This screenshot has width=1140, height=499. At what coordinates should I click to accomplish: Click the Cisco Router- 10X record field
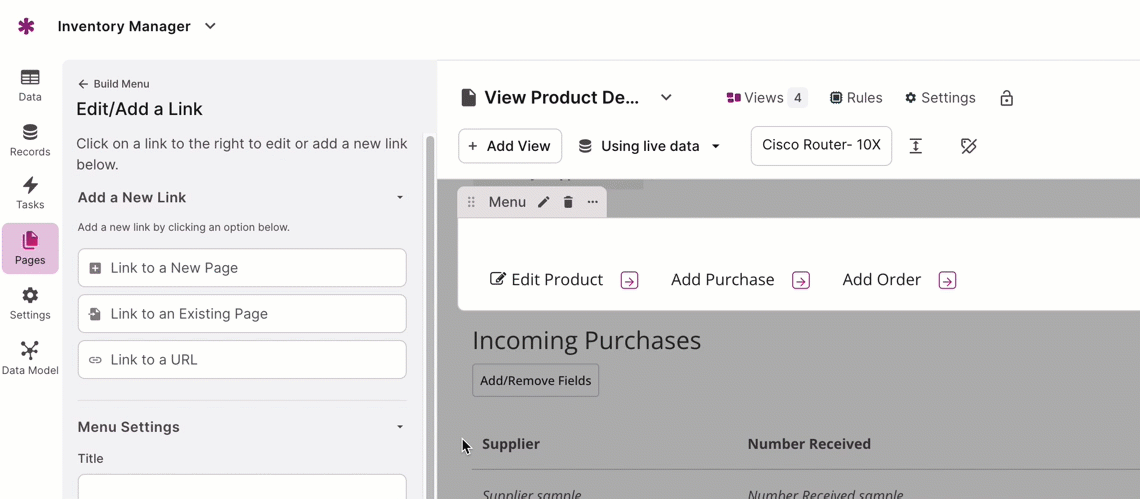pos(821,146)
